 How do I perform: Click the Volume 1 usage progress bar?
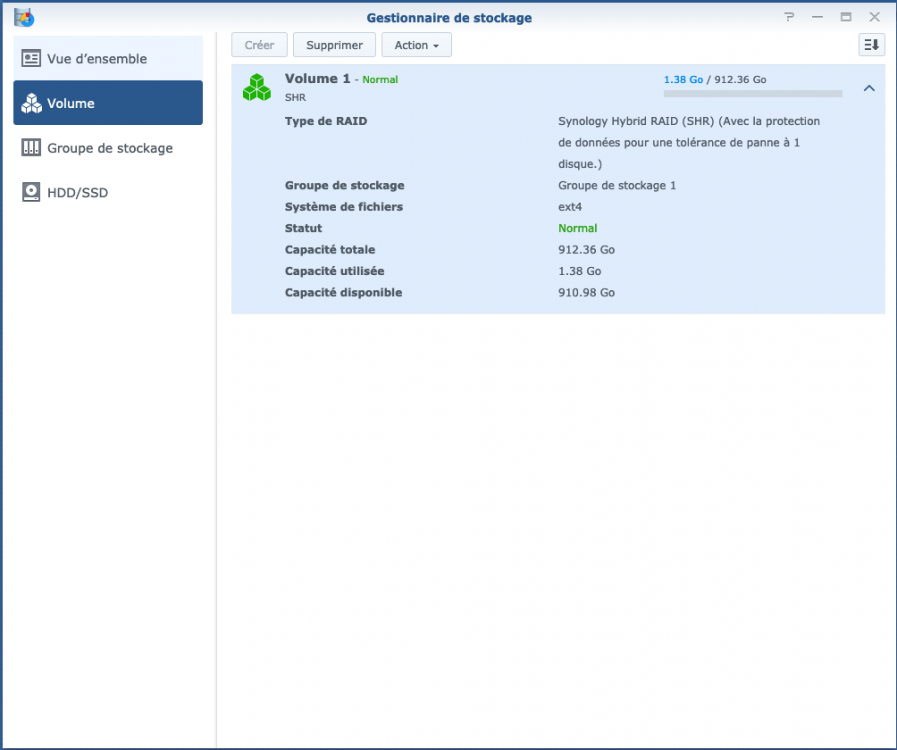pos(752,94)
